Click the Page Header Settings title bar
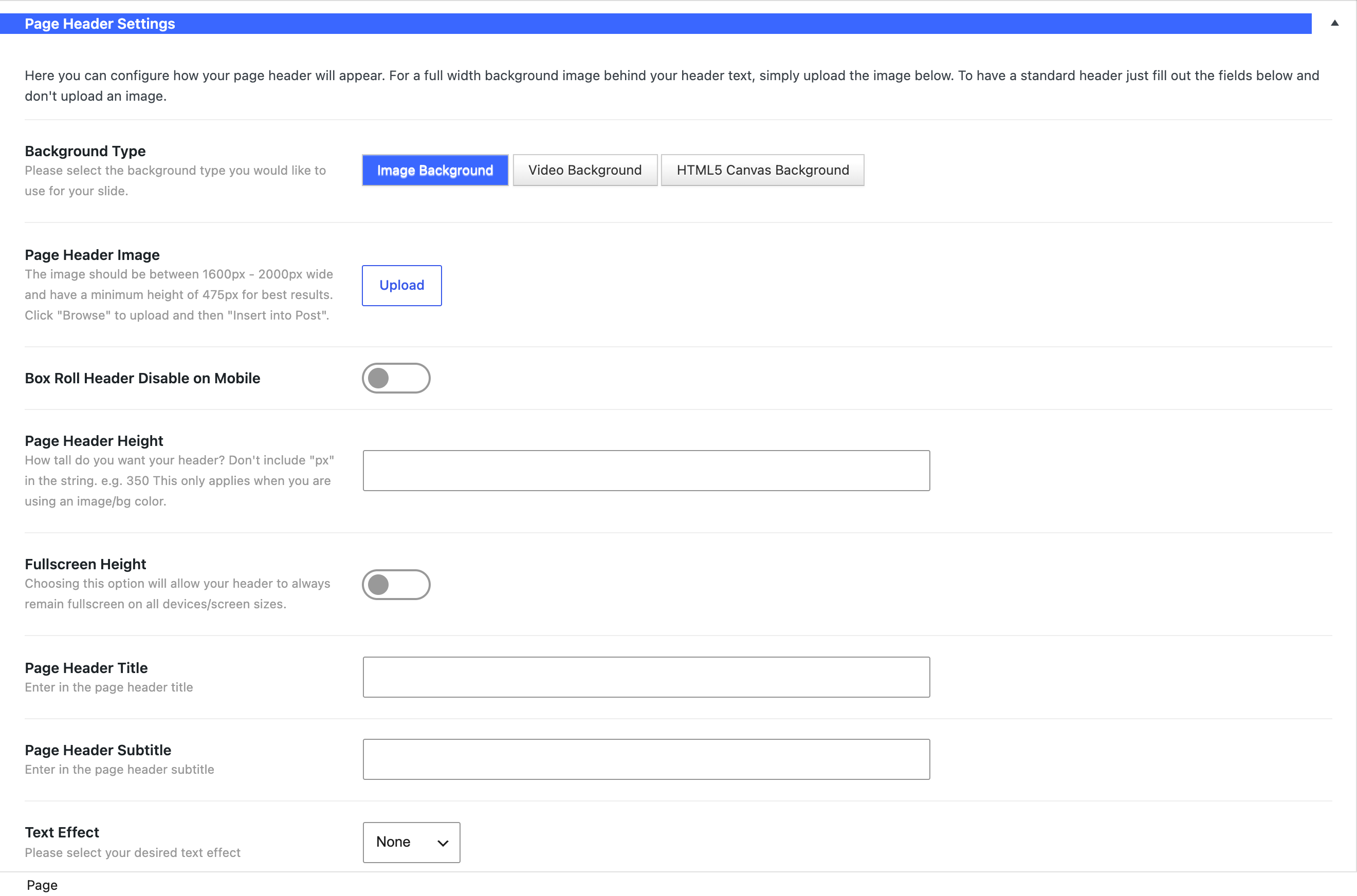Viewport: 1357px width, 896px height. [x=656, y=24]
